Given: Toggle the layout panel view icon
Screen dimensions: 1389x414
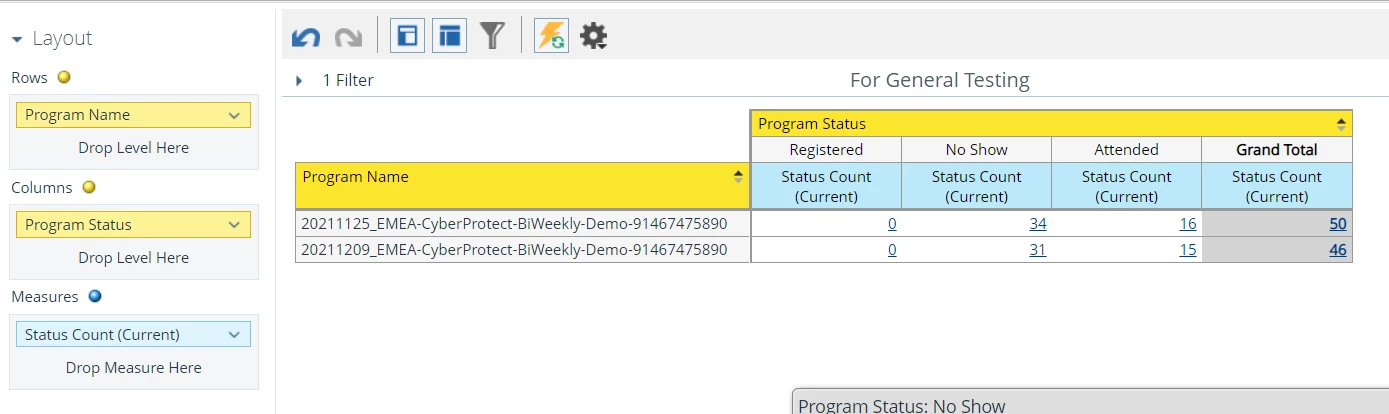Looking at the screenshot, I should (407, 36).
